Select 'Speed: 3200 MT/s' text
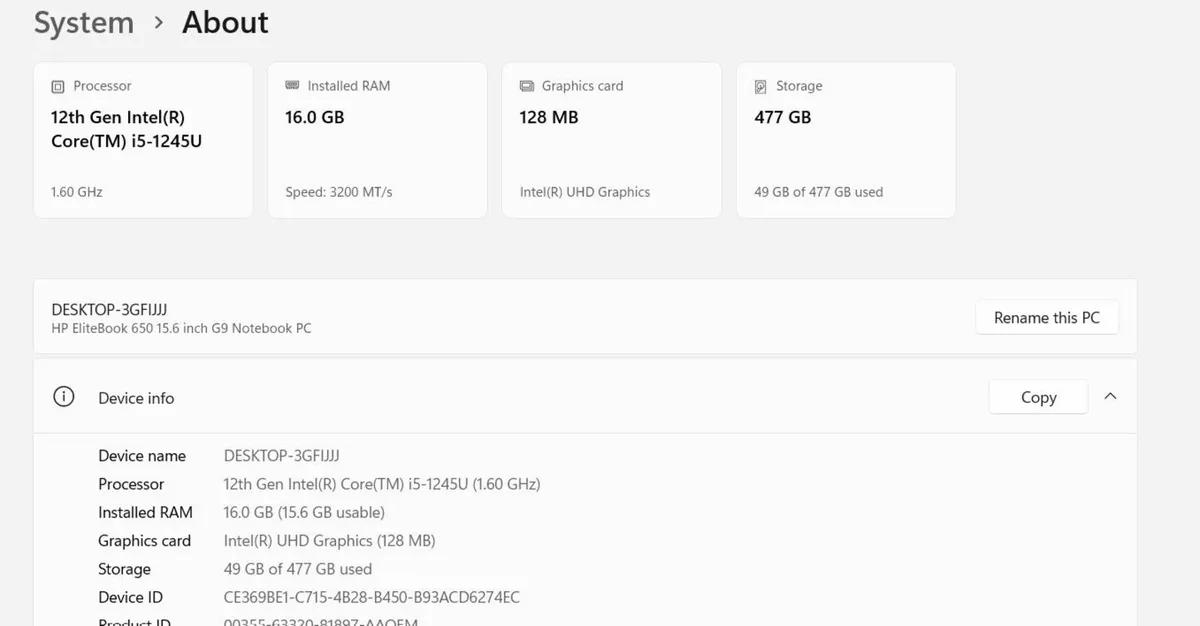The width and height of the screenshot is (1200, 626). (338, 192)
